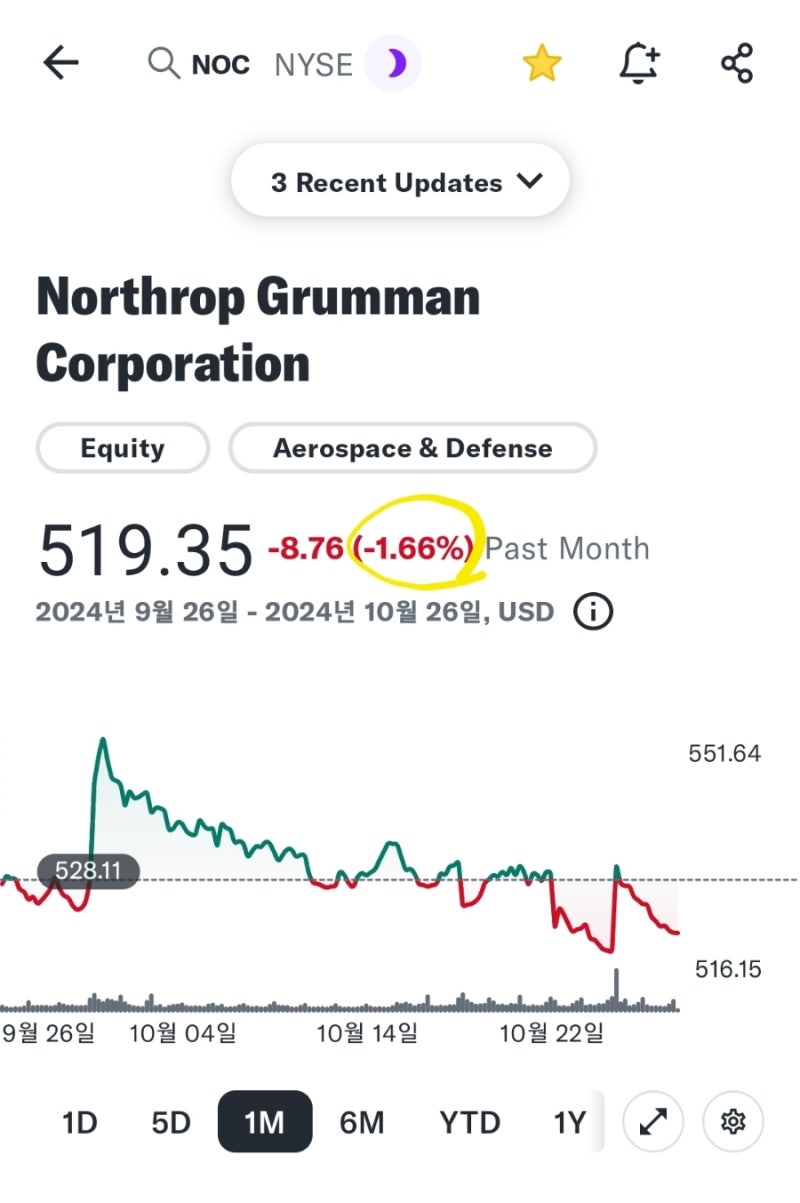Select the 1D time range
The height and width of the screenshot is (1203, 800).
[x=80, y=1123]
